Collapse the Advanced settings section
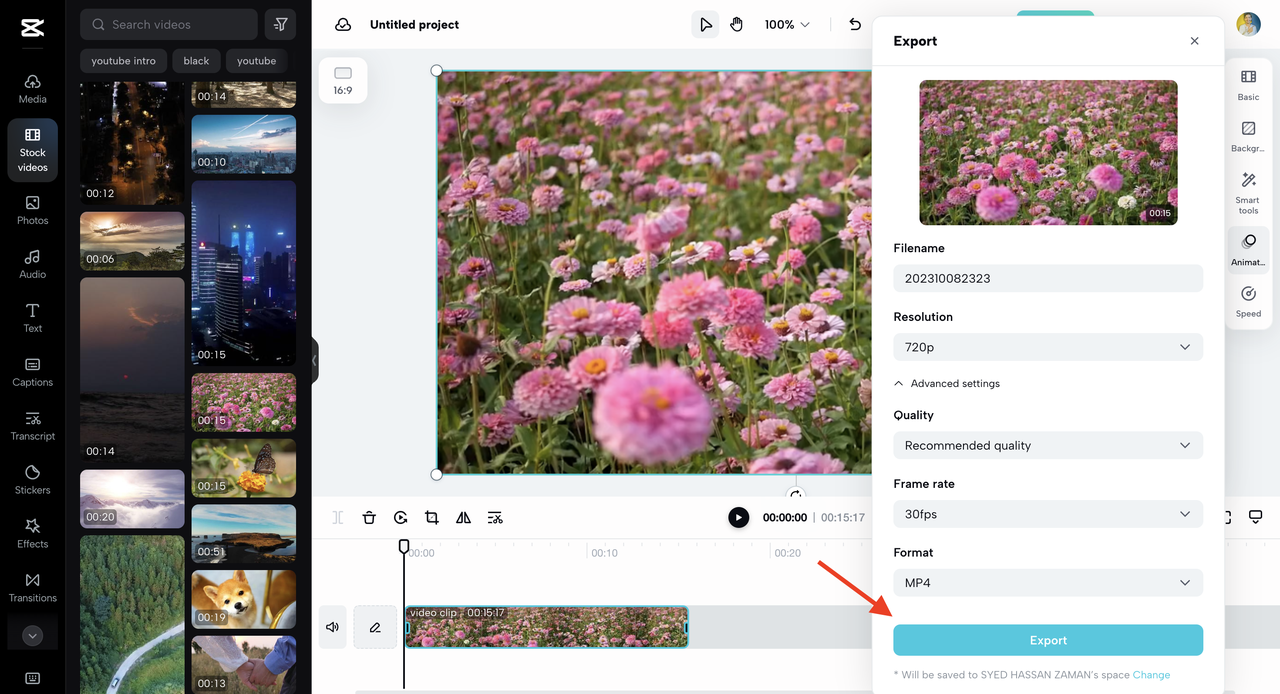 (x=947, y=384)
